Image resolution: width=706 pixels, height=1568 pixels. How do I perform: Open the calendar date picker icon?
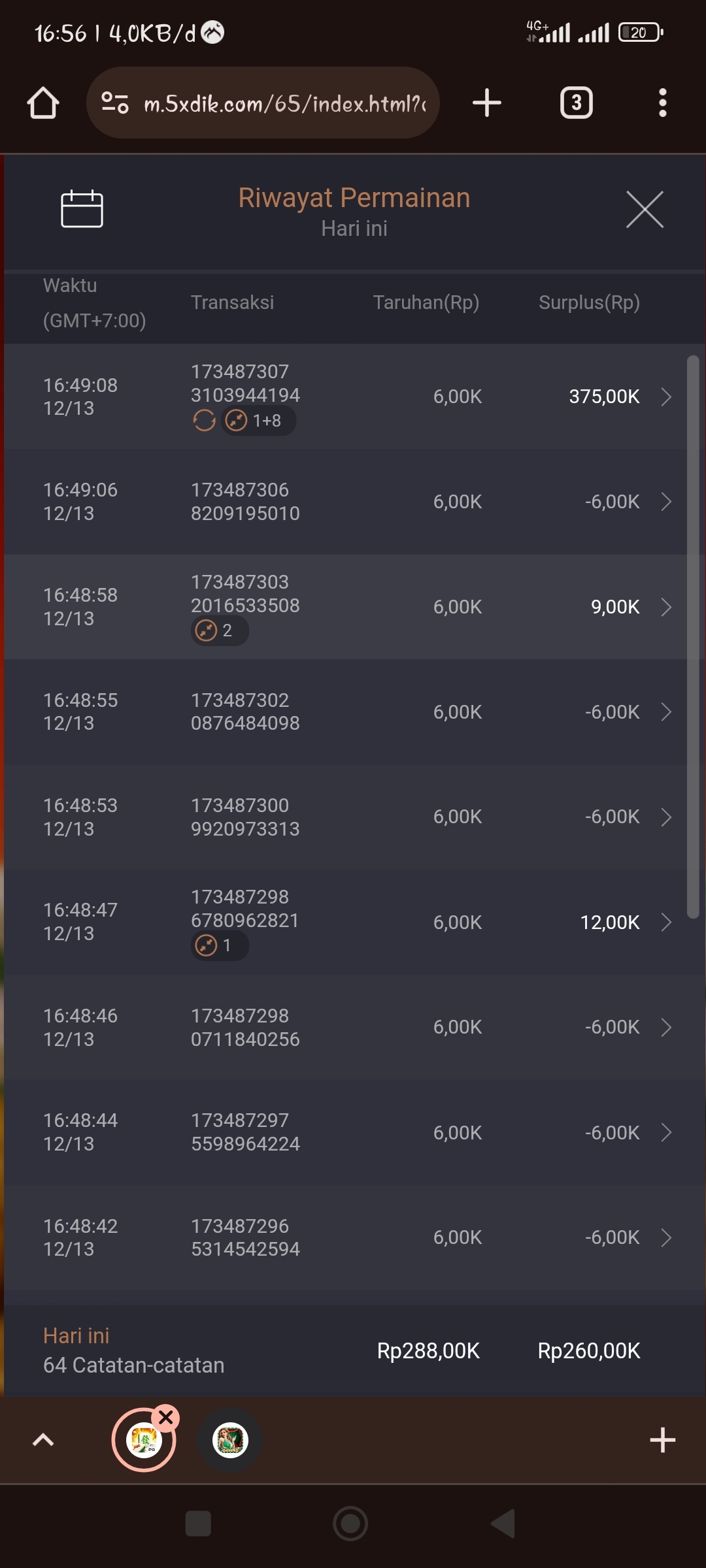coord(82,209)
